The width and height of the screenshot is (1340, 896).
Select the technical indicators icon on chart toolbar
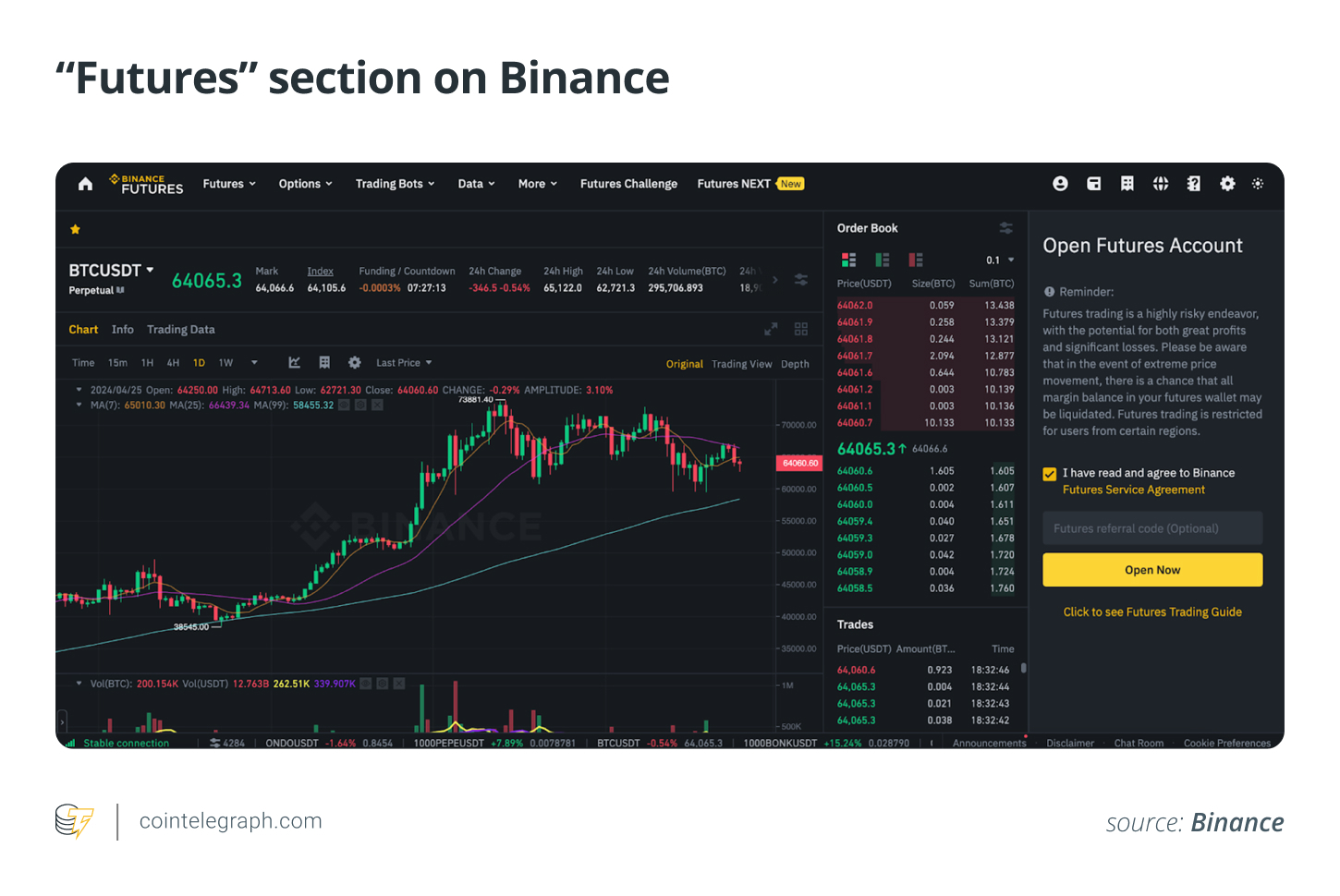click(294, 362)
